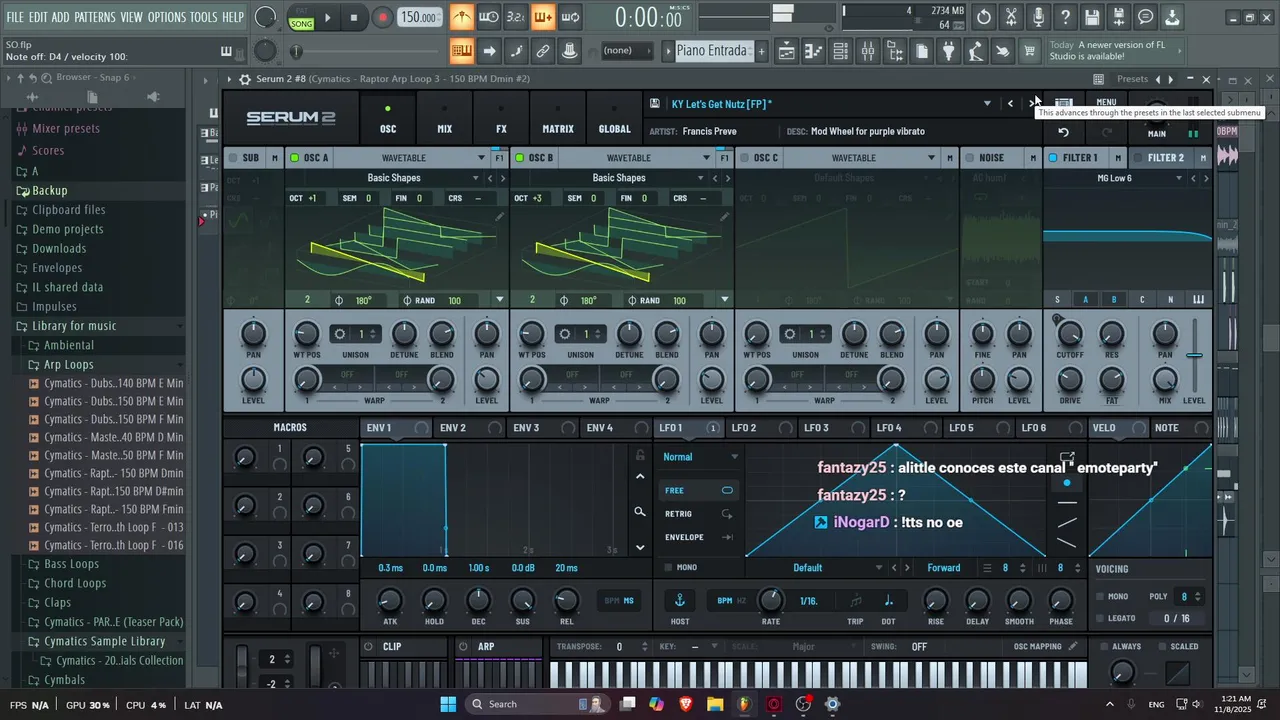Toggle OSC A on/off switch

(294, 158)
